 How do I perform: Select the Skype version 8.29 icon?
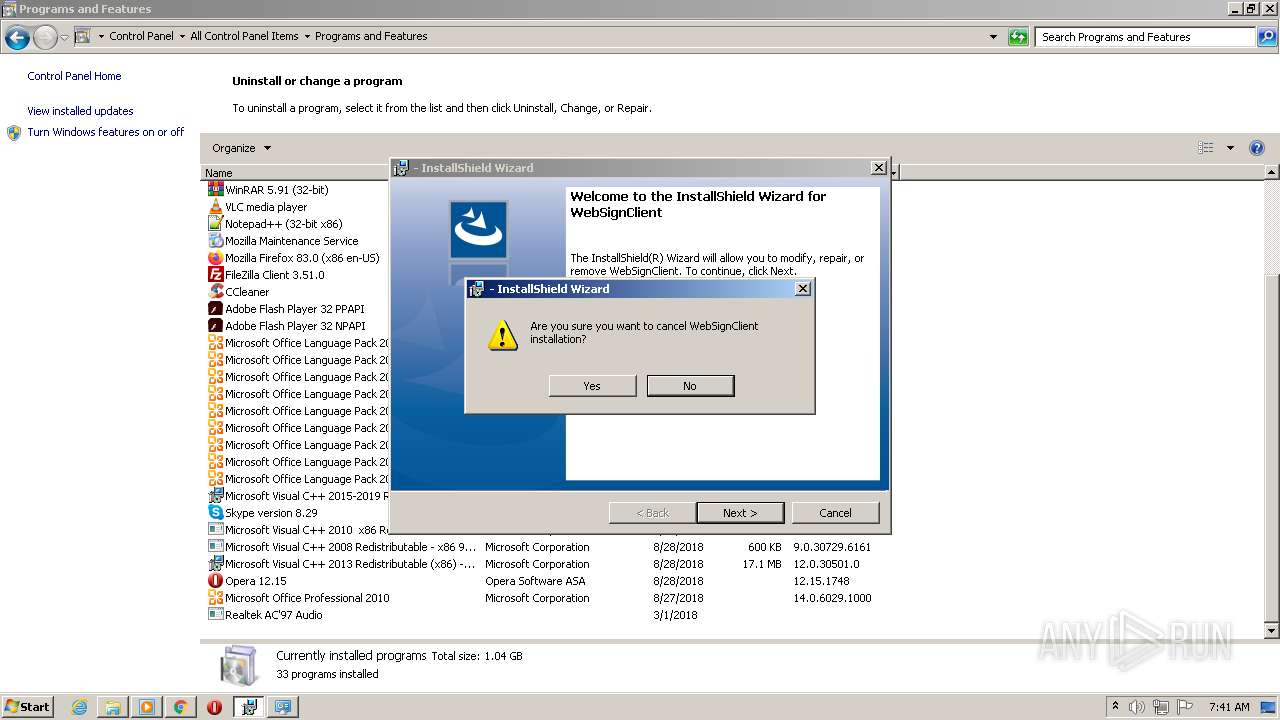[x=215, y=513]
